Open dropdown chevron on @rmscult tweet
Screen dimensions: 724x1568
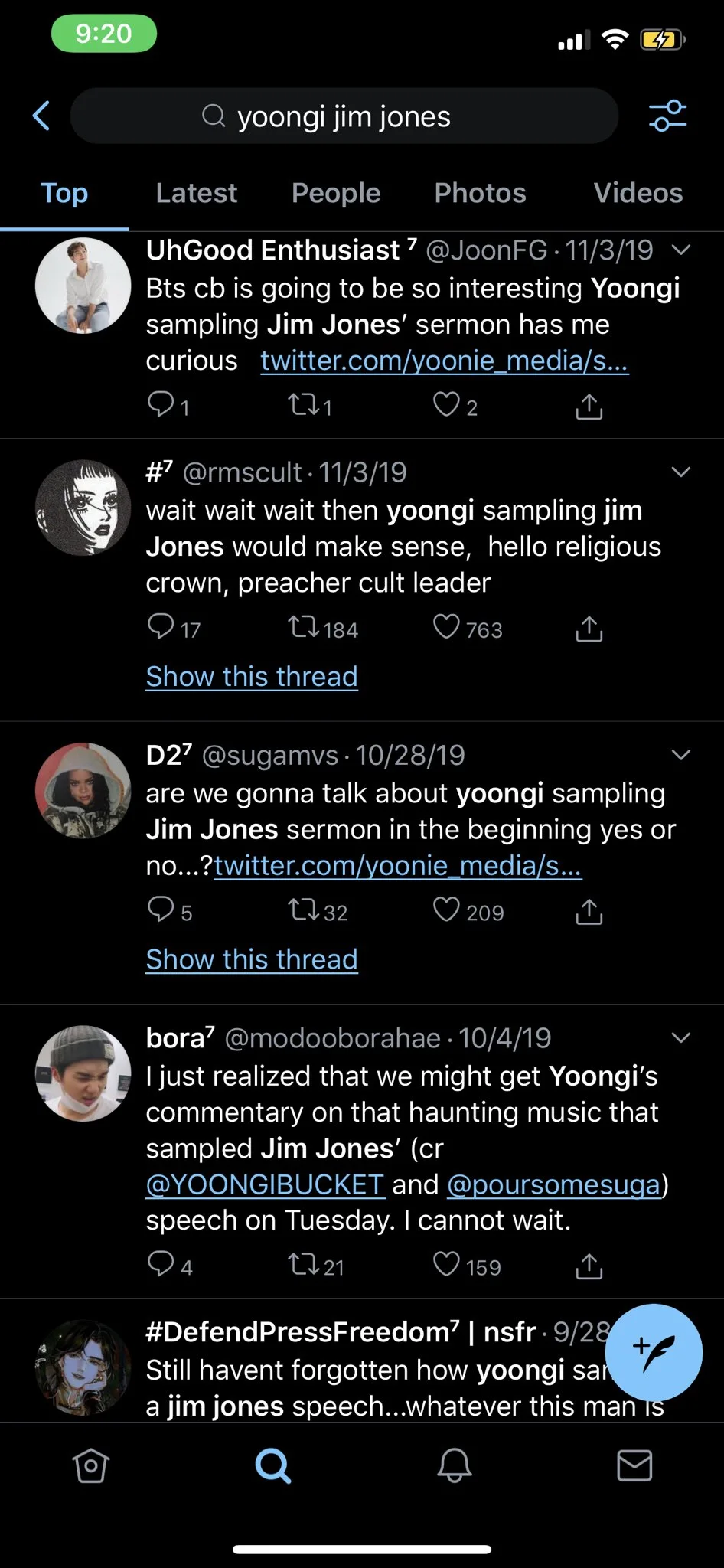tap(680, 472)
